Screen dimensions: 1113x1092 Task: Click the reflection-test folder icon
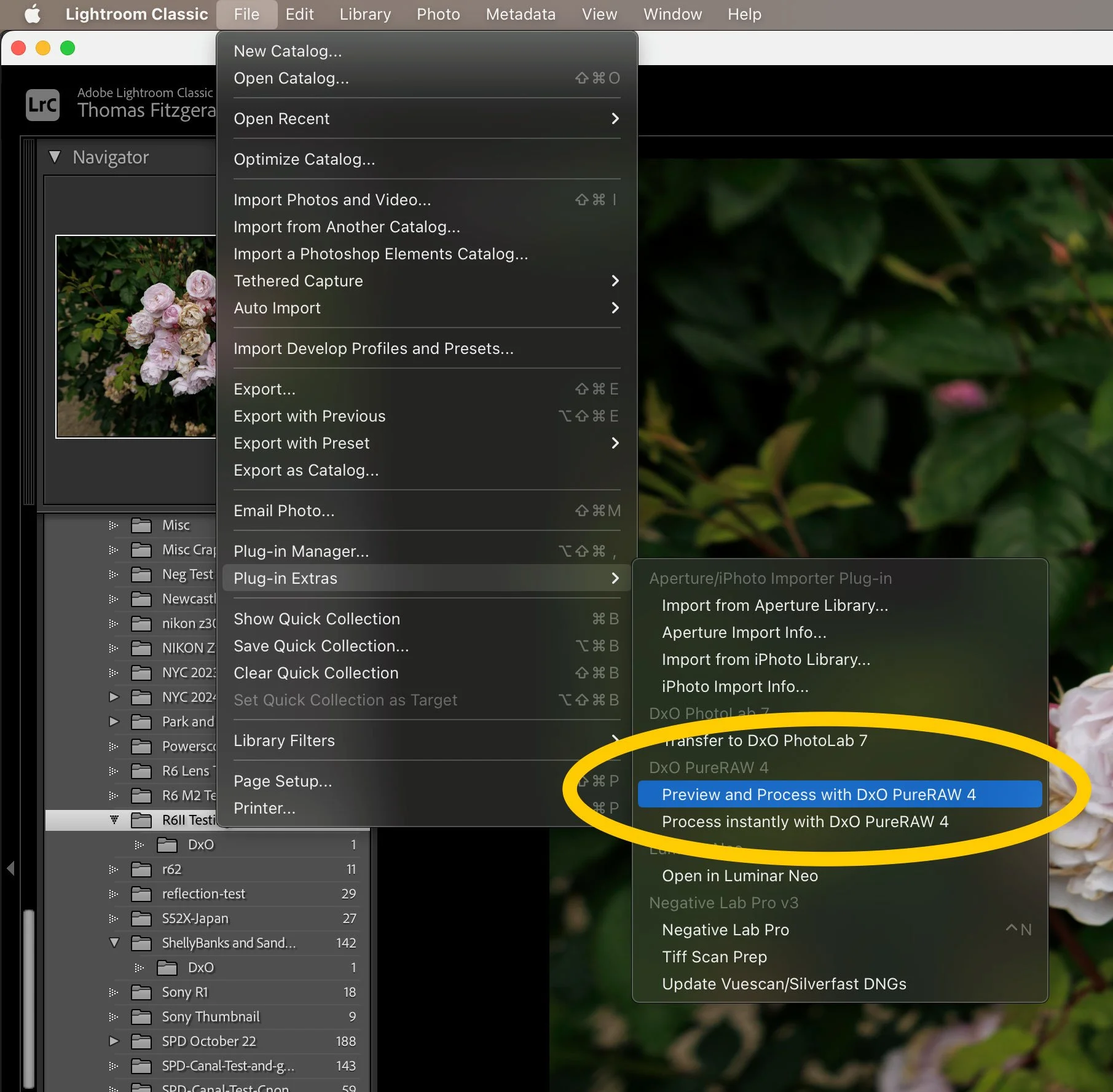click(x=141, y=894)
